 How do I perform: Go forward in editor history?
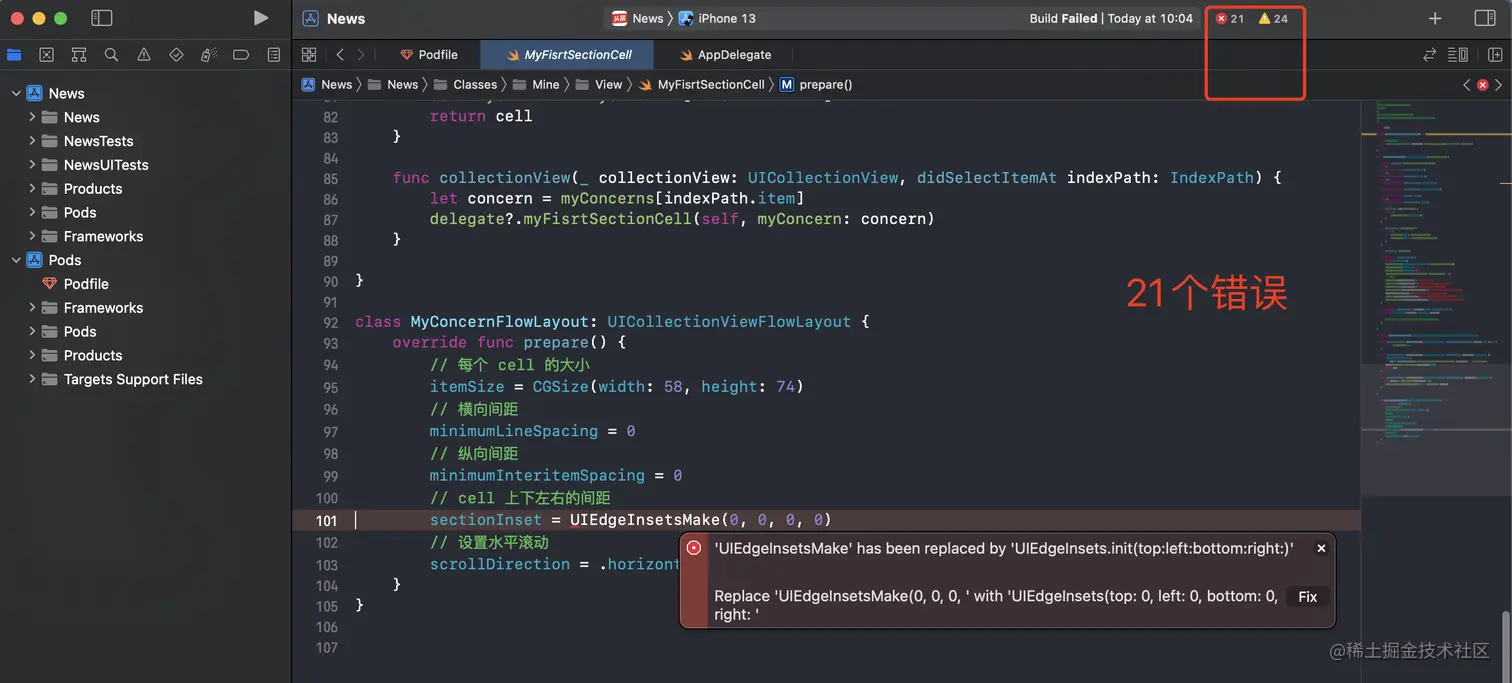point(361,55)
